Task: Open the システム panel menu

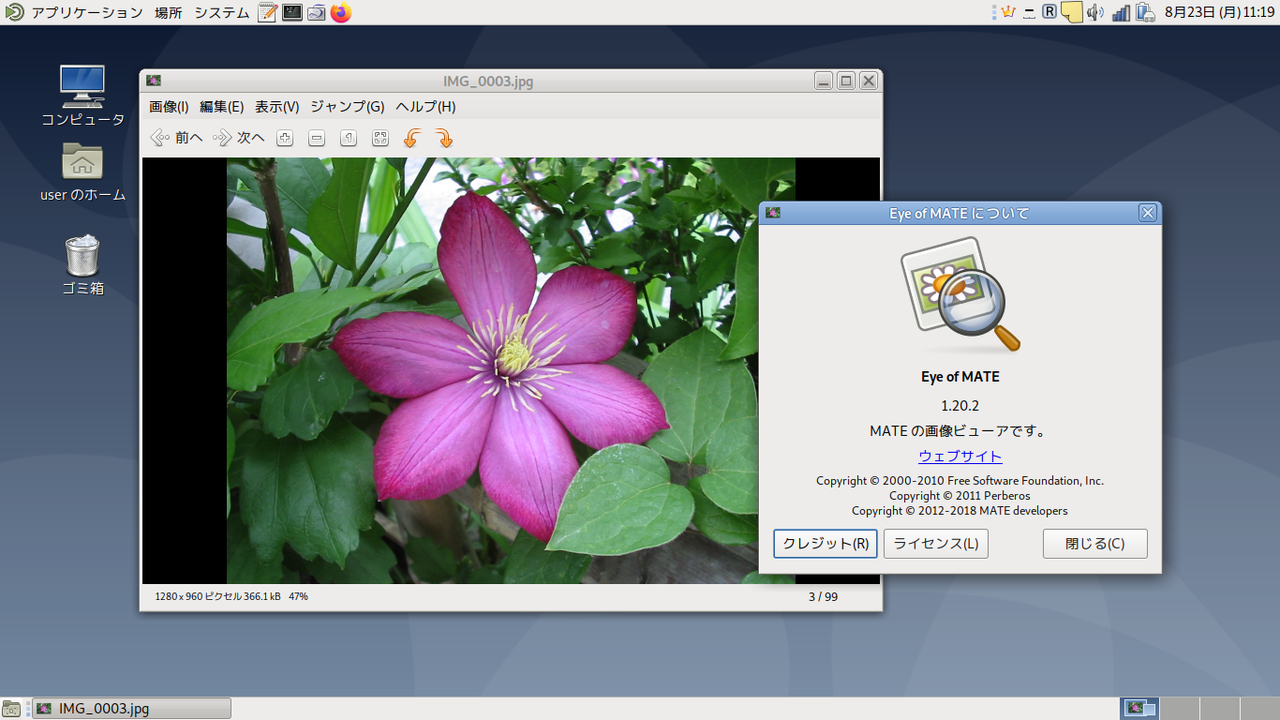Action: click(222, 13)
